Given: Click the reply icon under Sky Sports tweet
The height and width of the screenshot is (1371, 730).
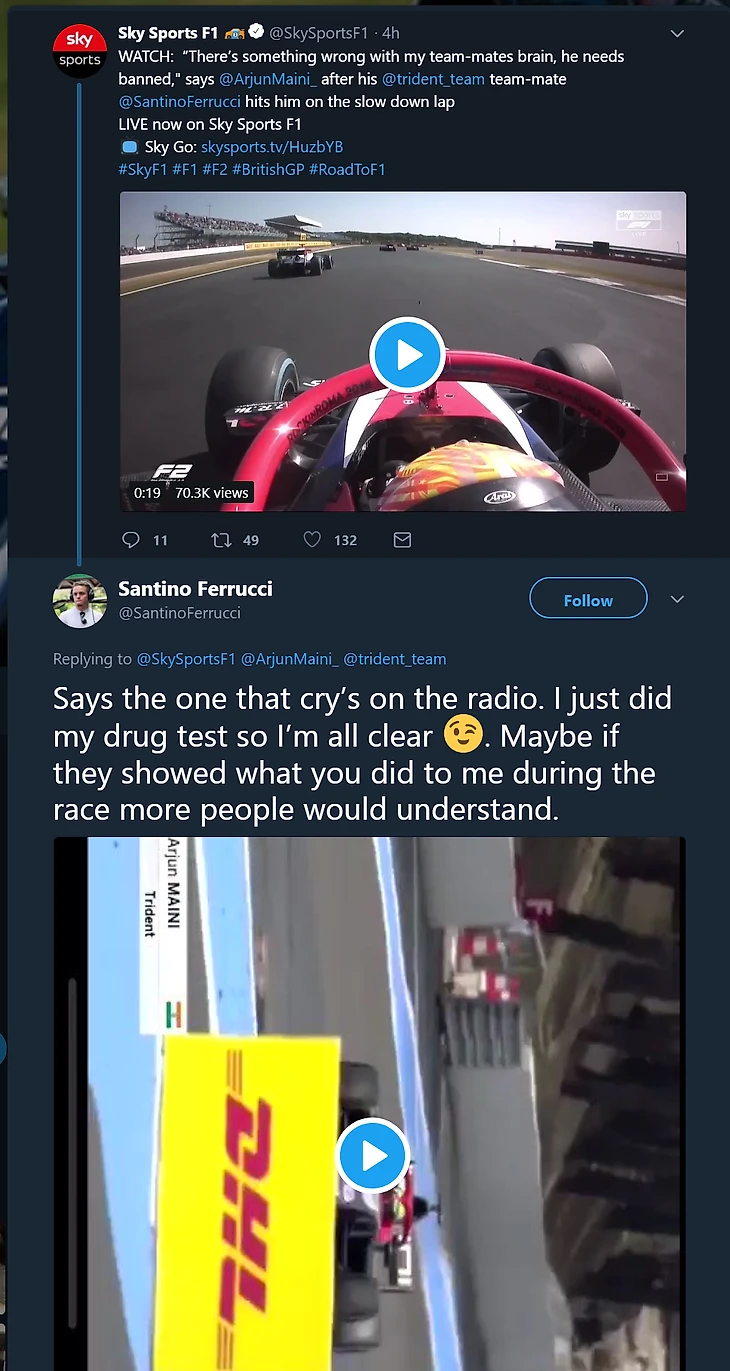Looking at the screenshot, I should tap(131, 540).
